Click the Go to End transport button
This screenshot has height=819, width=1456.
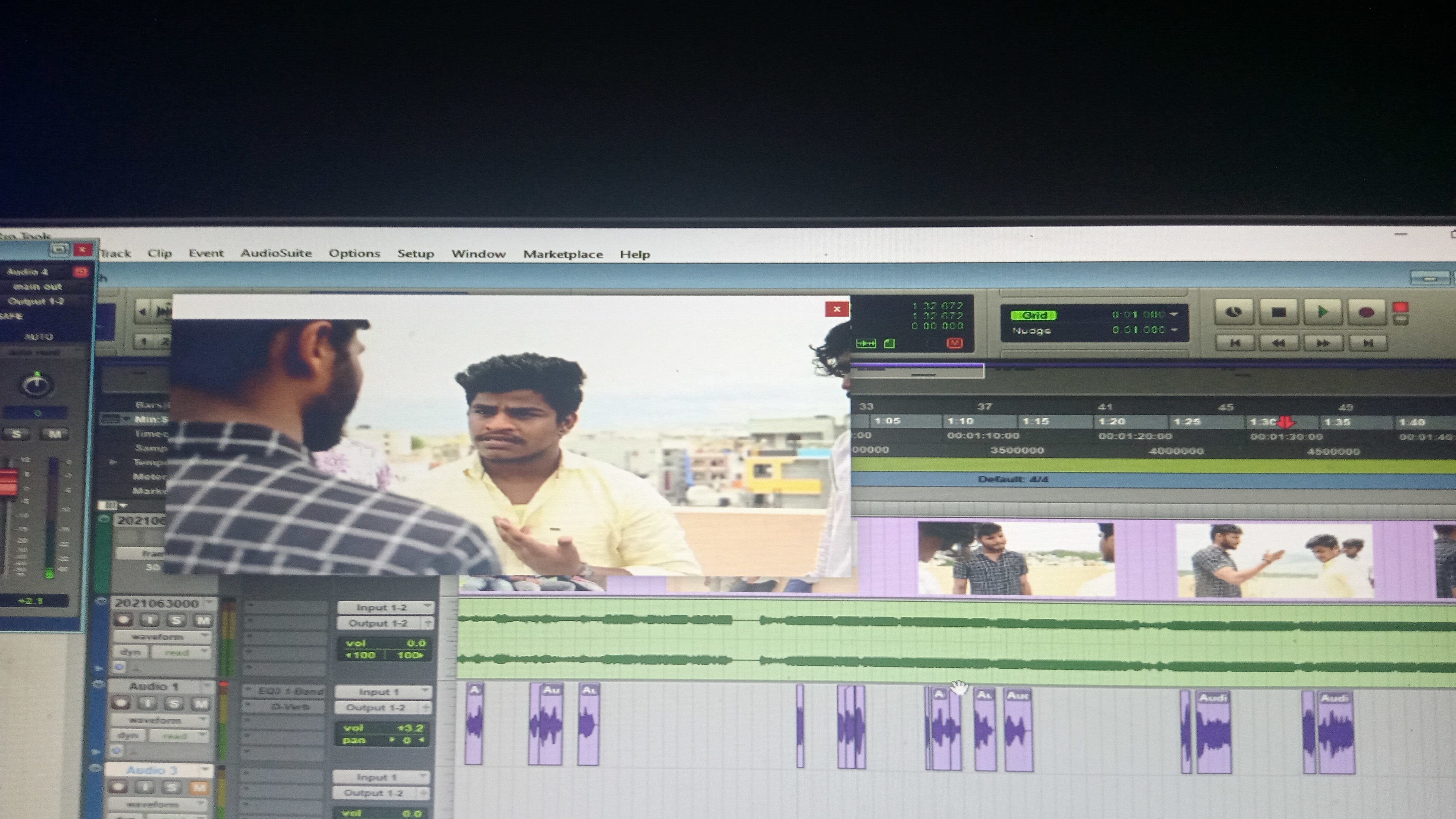[1368, 342]
